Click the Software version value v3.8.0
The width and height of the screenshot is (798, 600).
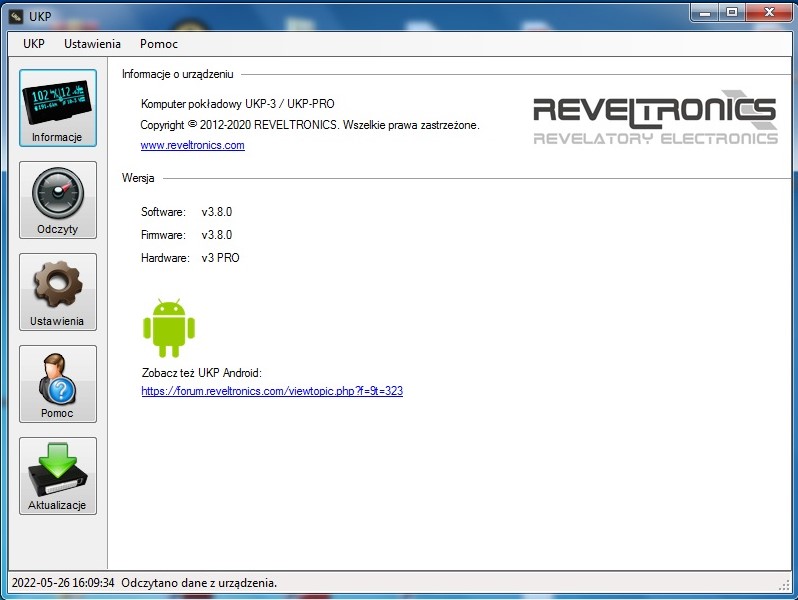pos(217,212)
